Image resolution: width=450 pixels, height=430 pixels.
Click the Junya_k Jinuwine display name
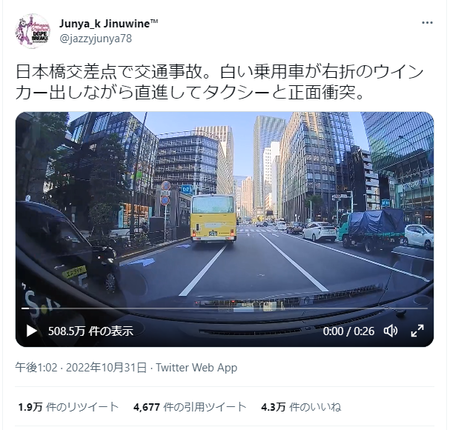(x=109, y=24)
